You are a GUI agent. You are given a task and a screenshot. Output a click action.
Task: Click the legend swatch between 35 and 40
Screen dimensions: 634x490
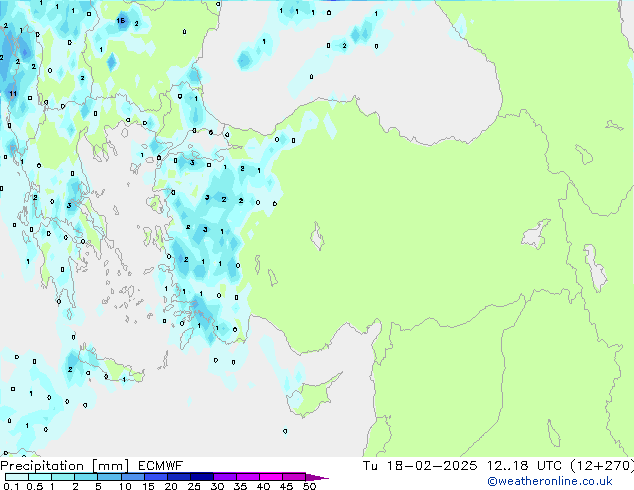(248, 477)
